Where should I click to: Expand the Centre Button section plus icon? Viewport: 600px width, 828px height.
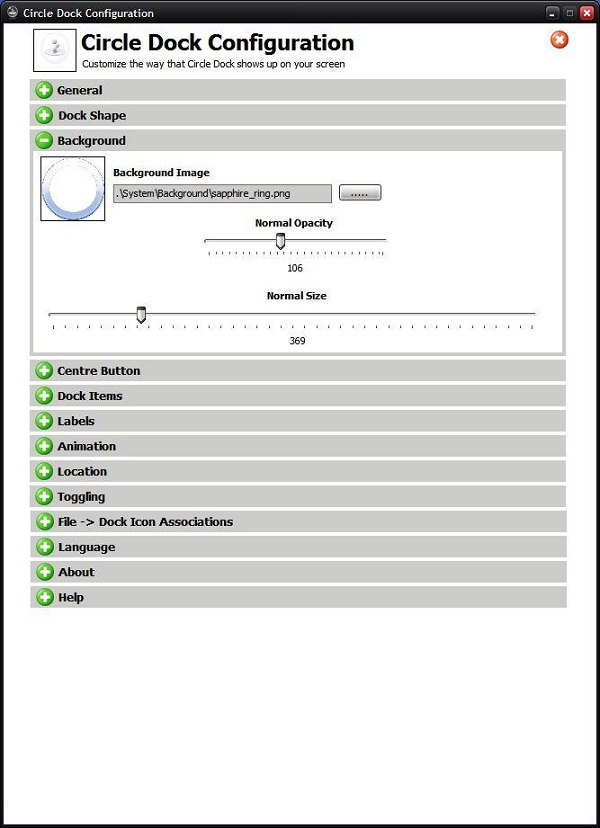(x=44, y=371)
